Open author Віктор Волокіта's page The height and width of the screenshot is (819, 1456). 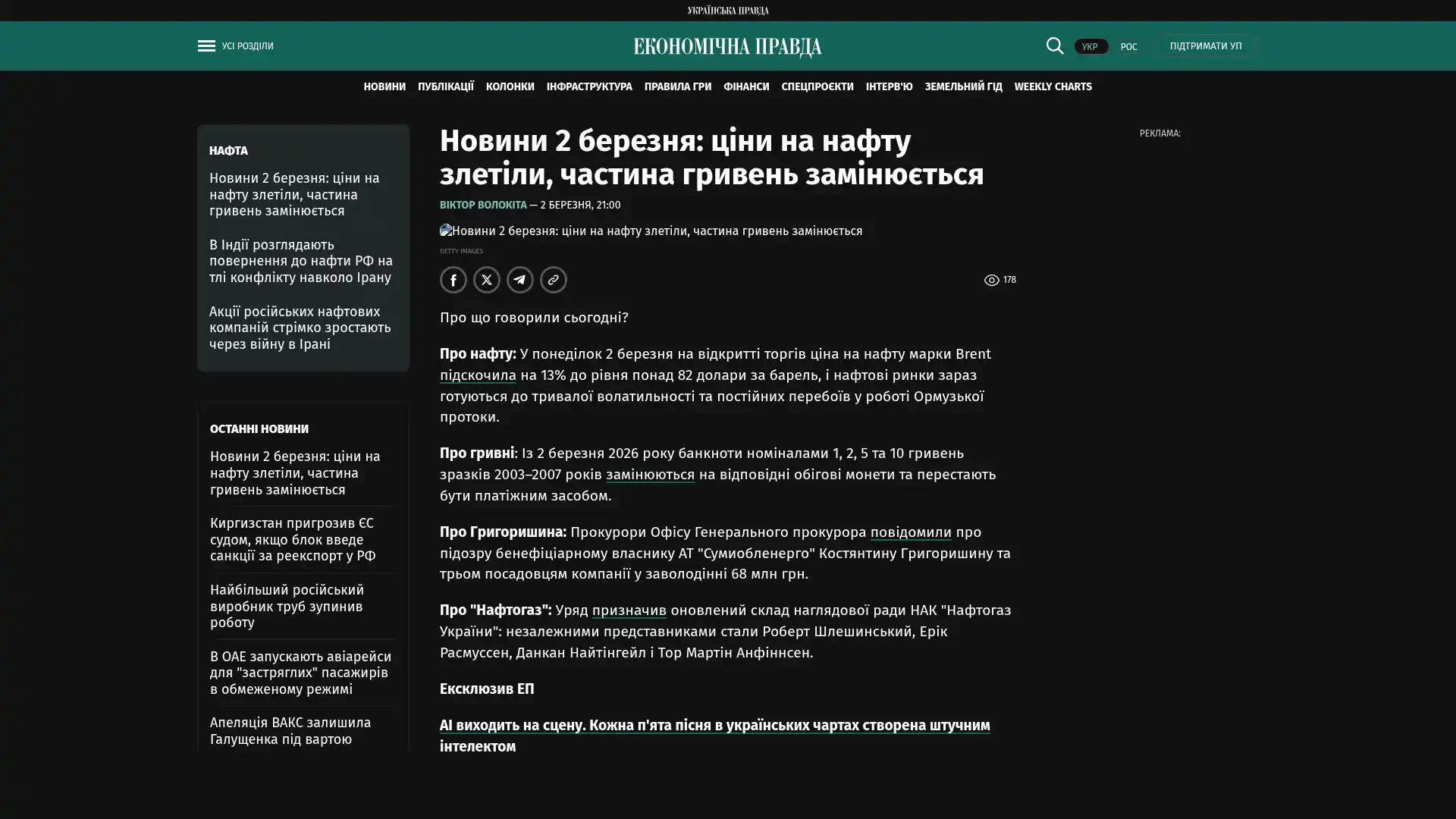coord(483,206)
